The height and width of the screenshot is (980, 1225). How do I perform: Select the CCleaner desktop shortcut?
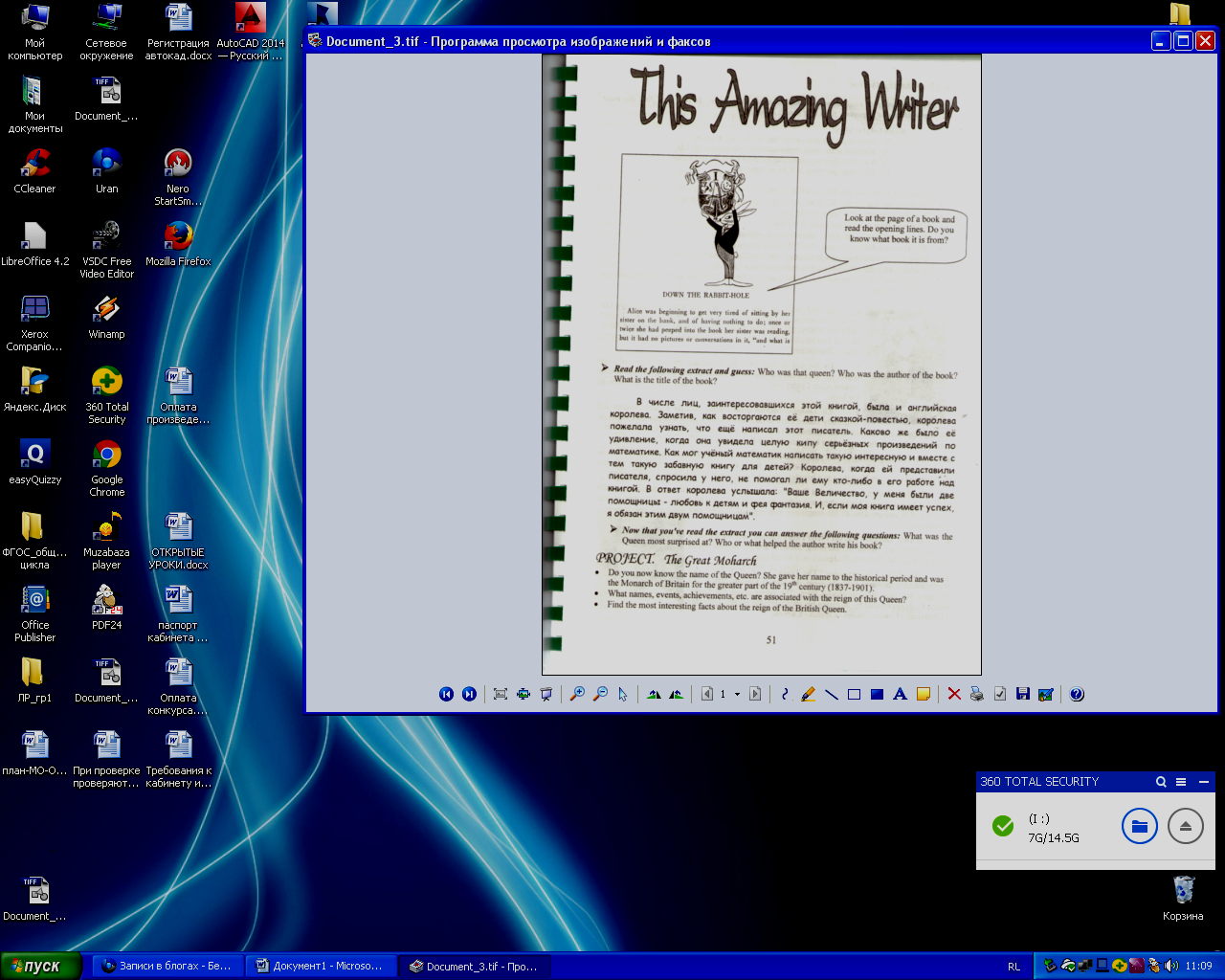(34, 171)
